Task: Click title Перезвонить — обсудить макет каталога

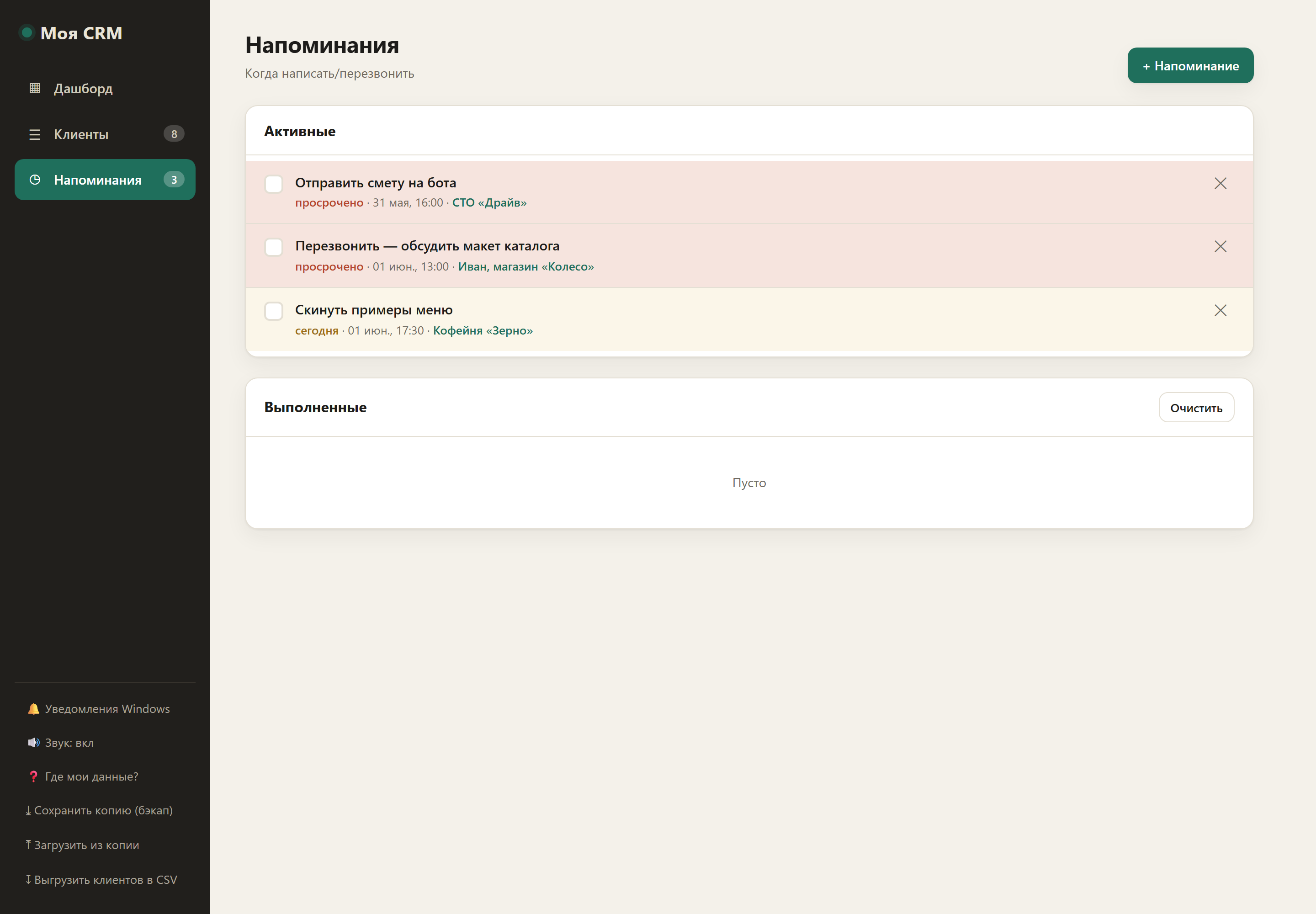Action: (x=427, y=246)
